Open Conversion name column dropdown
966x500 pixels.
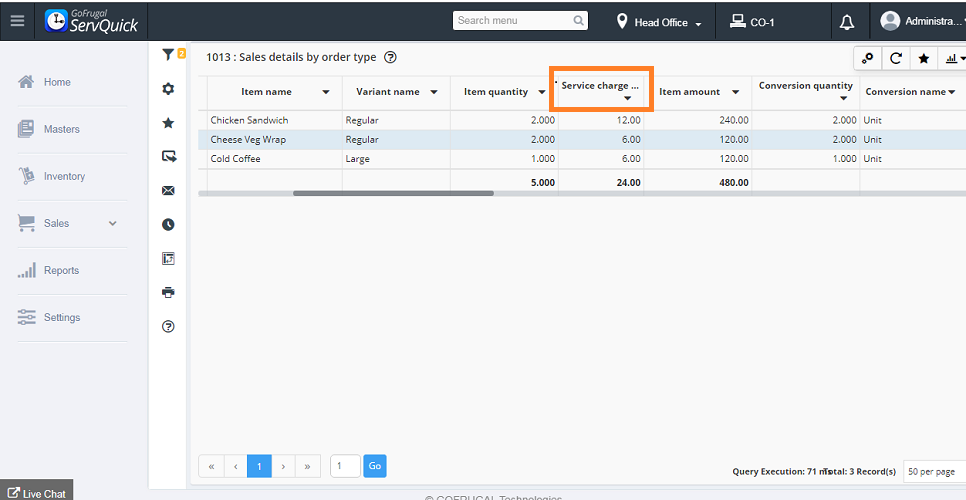pos(952,92)
